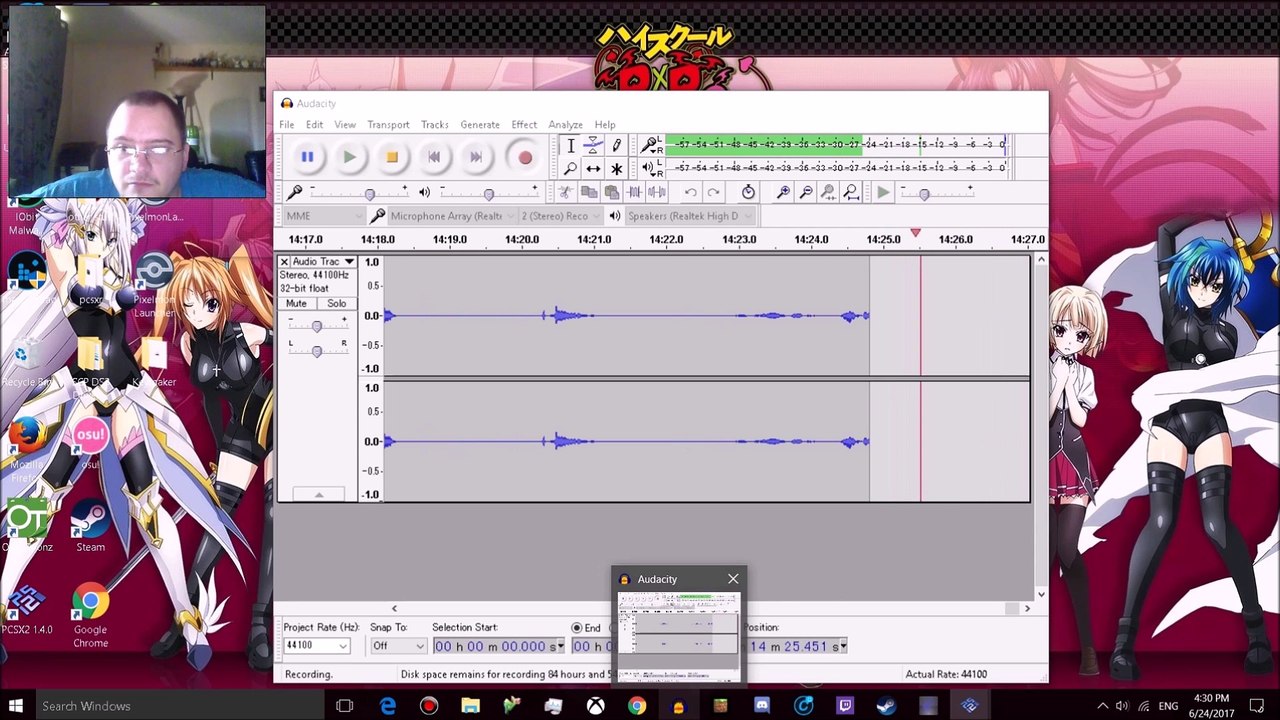Image resolution: width=1280 pixels, height=720 pixels.
Task: Open the Effect menu
Action: 524,125
